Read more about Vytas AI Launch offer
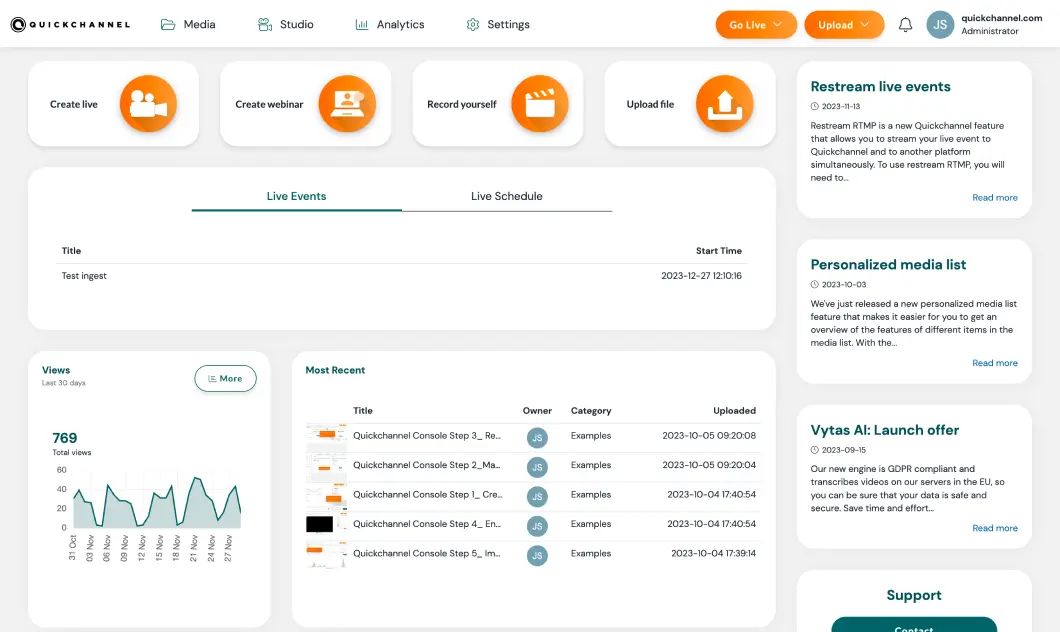1060x632 pixels. [x=994, y=528]
